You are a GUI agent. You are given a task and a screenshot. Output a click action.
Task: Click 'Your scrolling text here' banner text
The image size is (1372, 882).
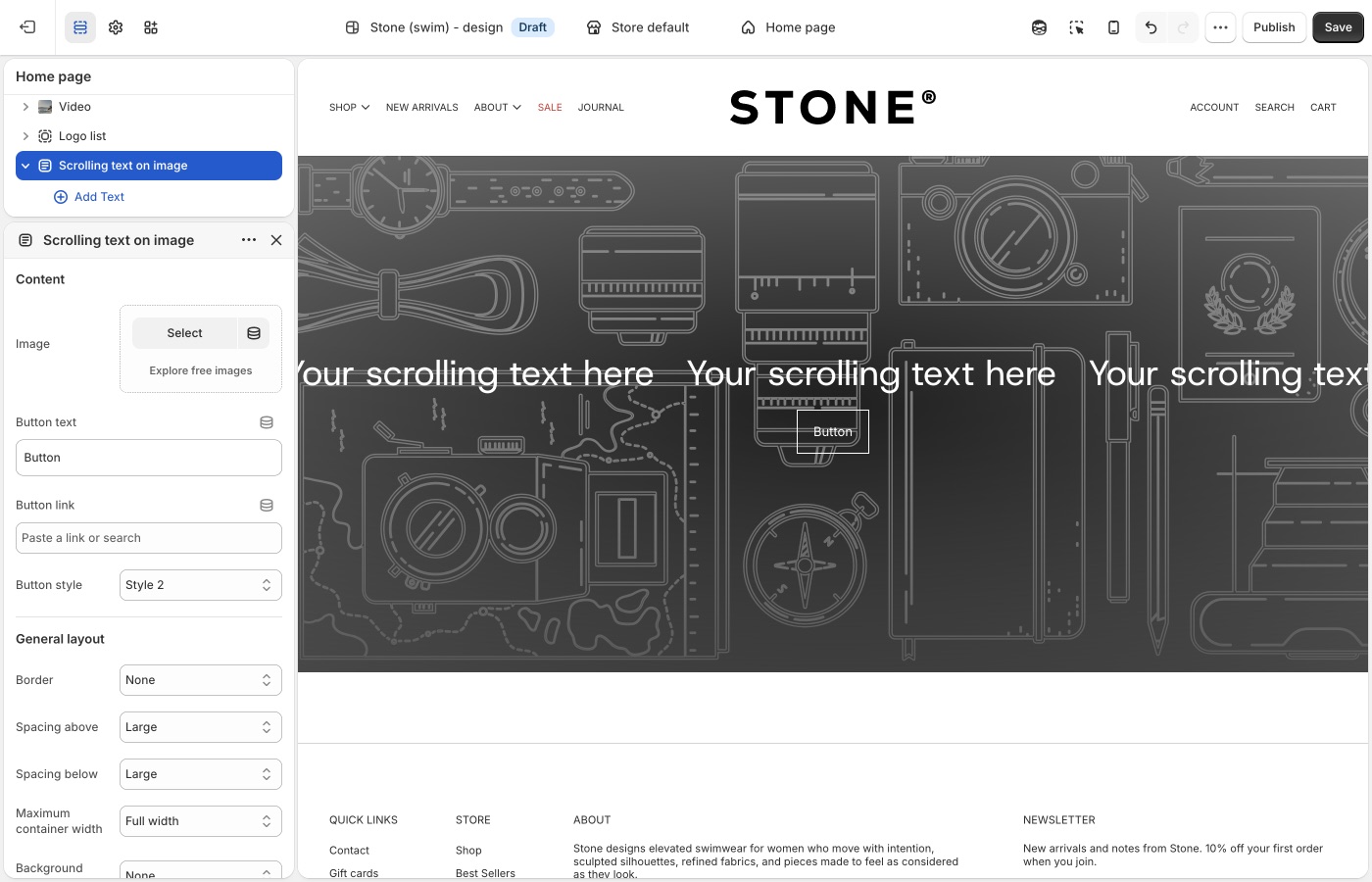pyautogui.click(x=871, y=373)
